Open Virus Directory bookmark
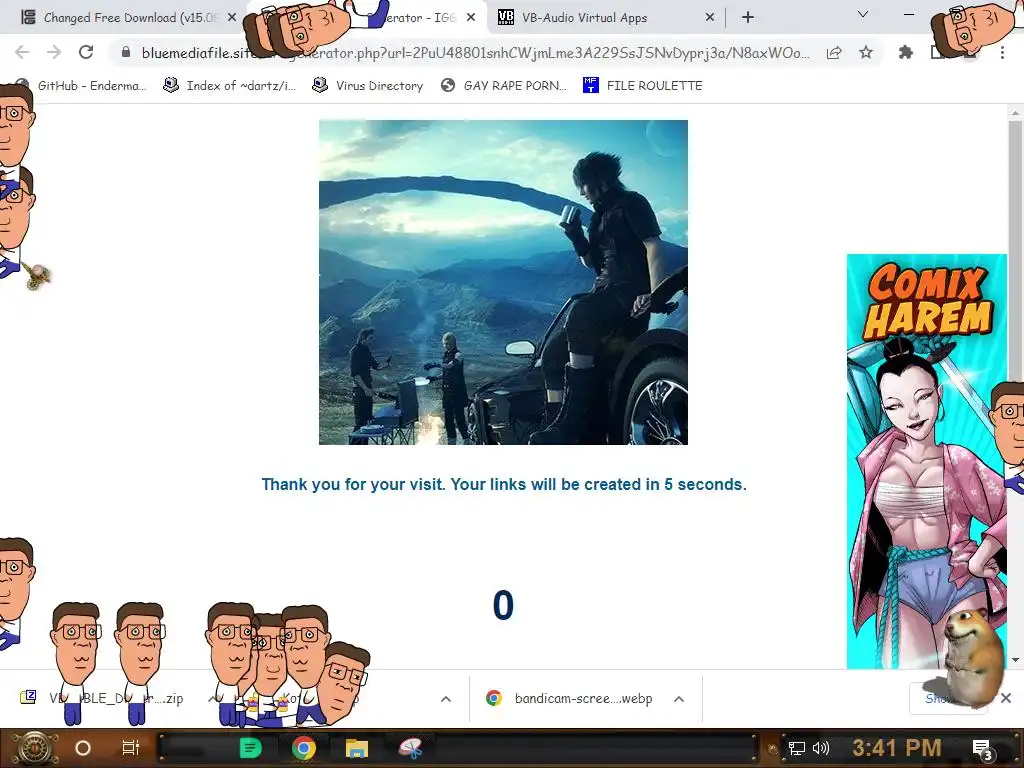The image size is (1024, 768). coord(368,86)
